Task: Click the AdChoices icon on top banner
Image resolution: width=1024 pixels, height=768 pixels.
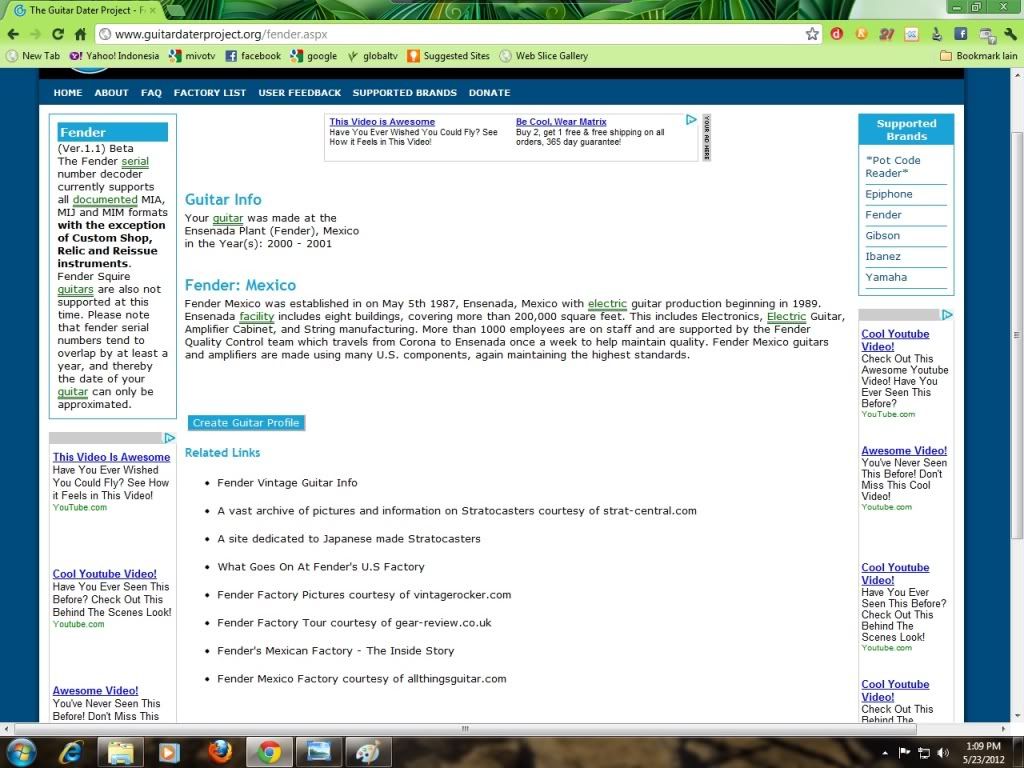Action: [691, 120]
